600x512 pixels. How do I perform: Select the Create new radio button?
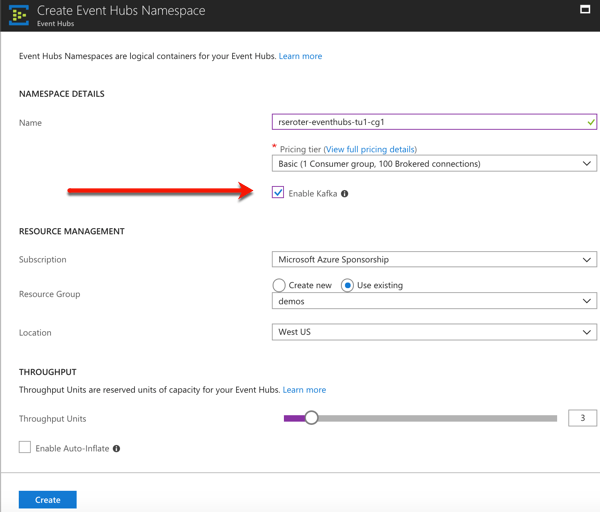tap(279, 285)
